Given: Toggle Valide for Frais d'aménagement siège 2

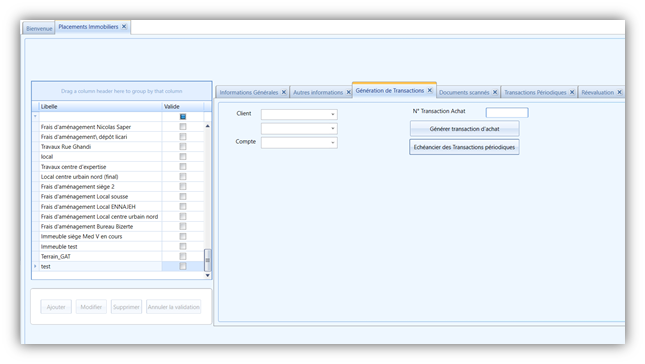Looking at the screenshot, I should click(183, 186).
